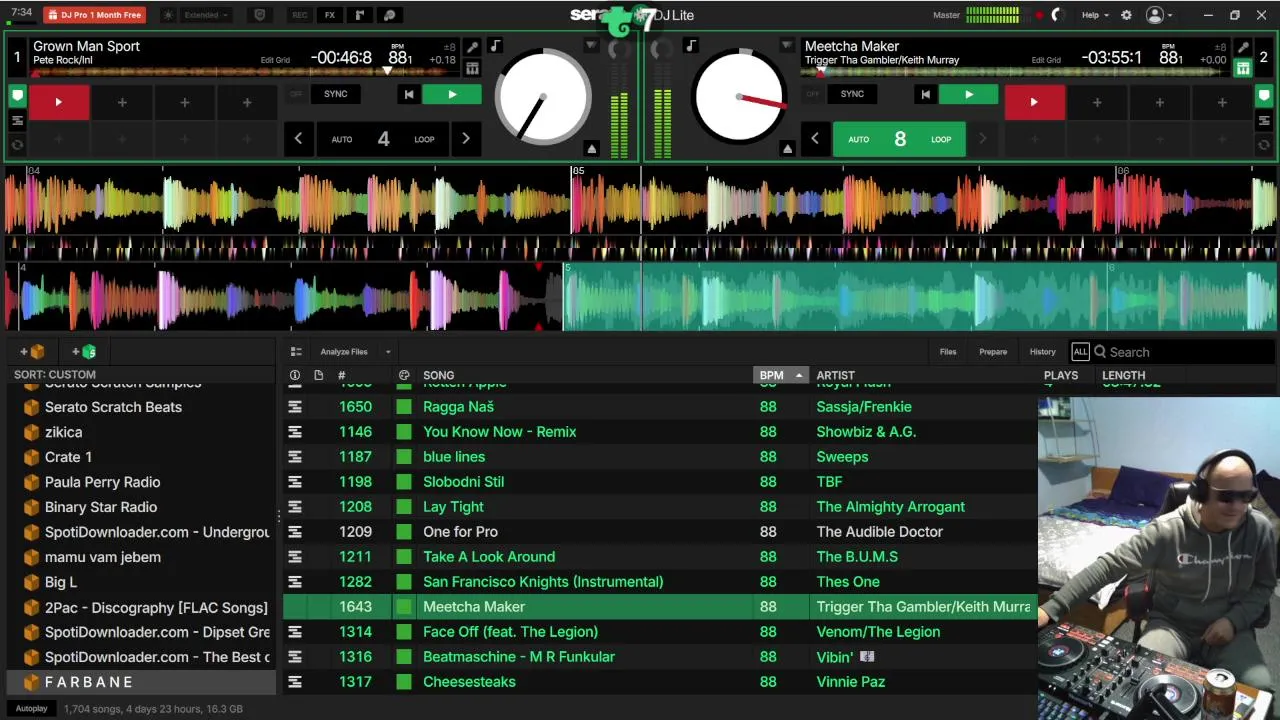
Task: Open Settings gear icon
Action: [1126, 15]
